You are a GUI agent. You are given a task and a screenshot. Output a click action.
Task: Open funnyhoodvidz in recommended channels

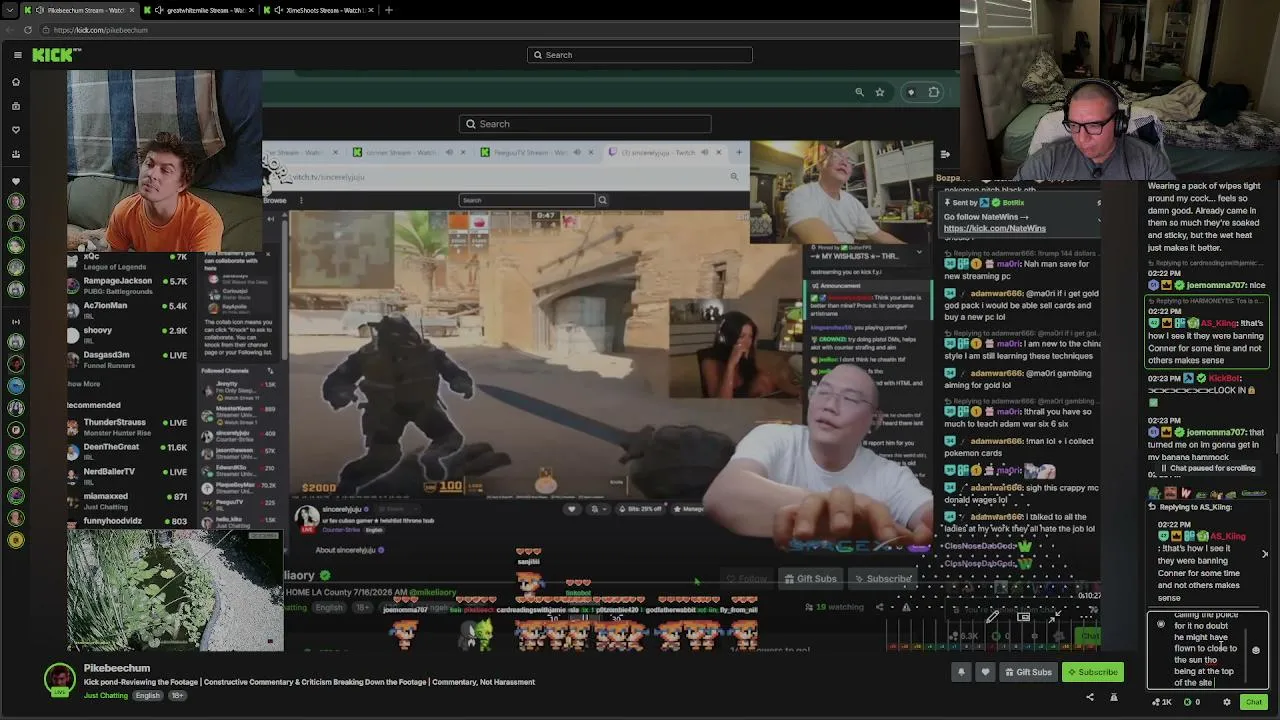pos(127,521)
